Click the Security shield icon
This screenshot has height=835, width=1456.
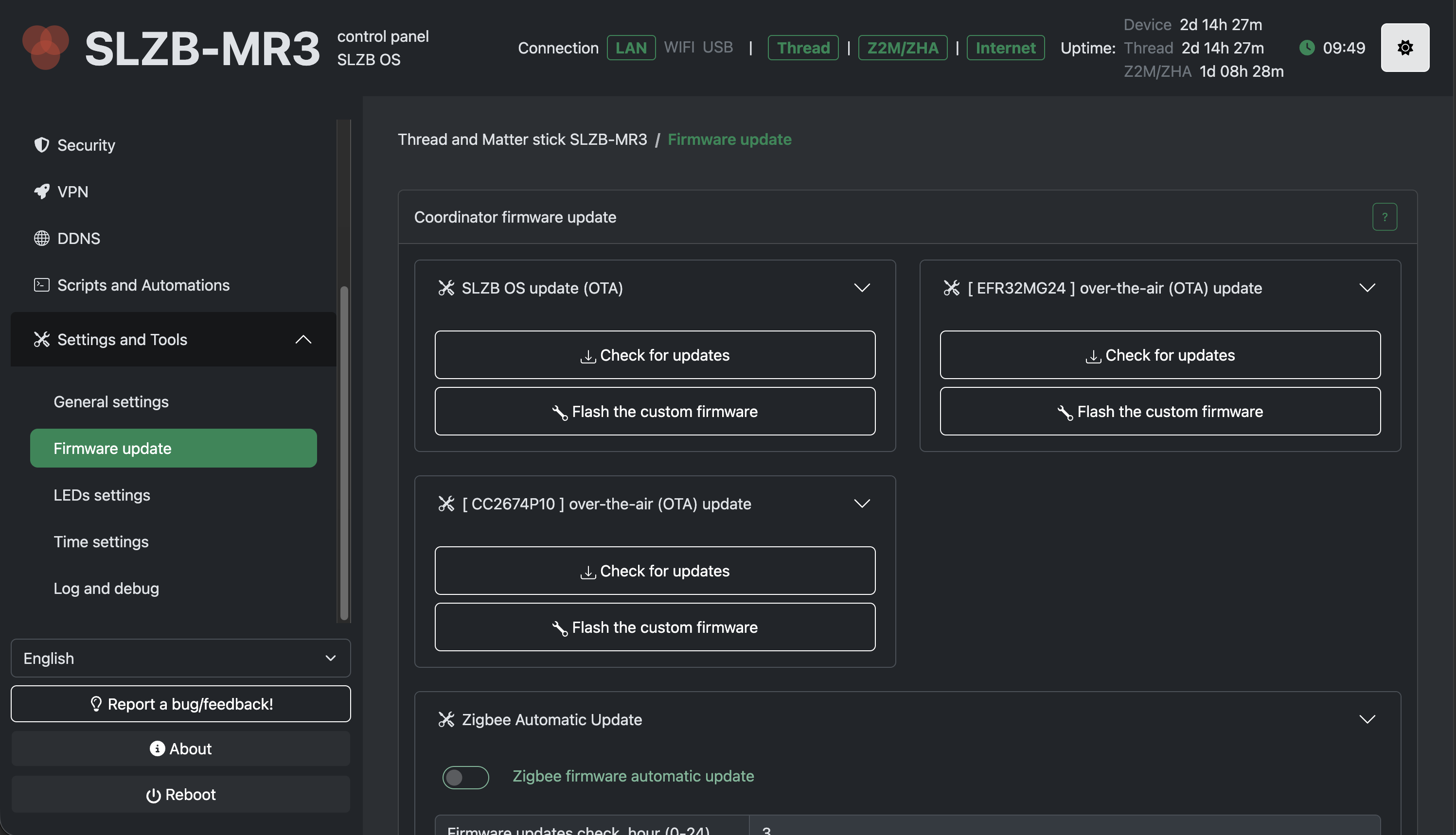click(41, 145)
